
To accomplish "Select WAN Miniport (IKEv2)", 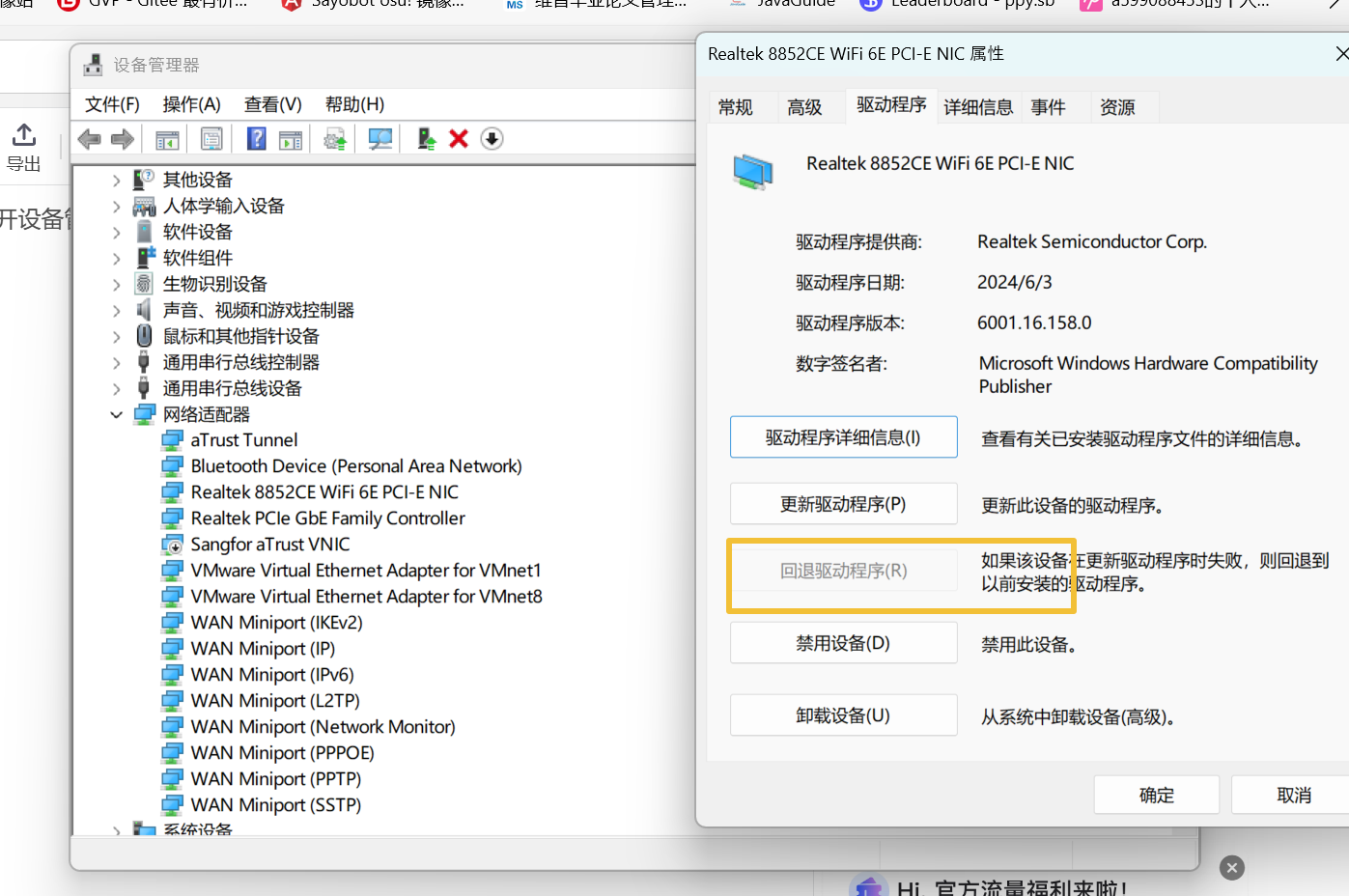I will (276, 623).
